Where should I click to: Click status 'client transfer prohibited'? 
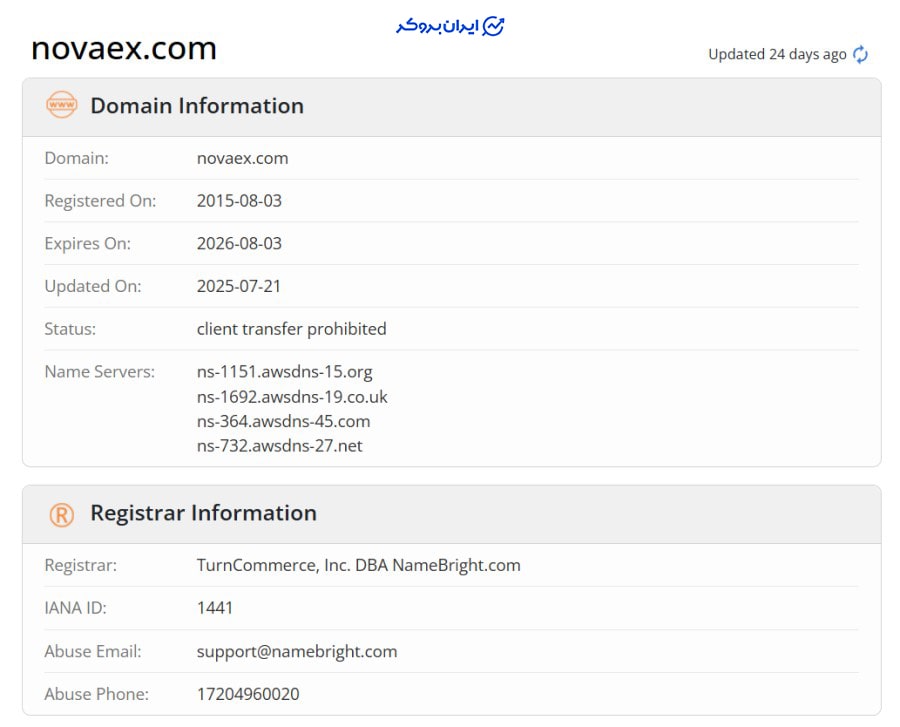292,329
